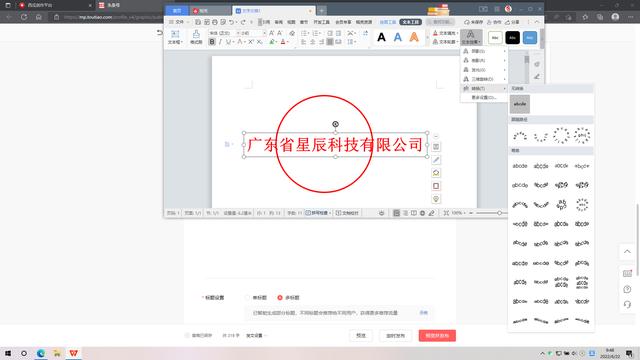Switch to outline view in status bar
The width and height of the screenshot is (640, 360).
[x=405, y=213]
